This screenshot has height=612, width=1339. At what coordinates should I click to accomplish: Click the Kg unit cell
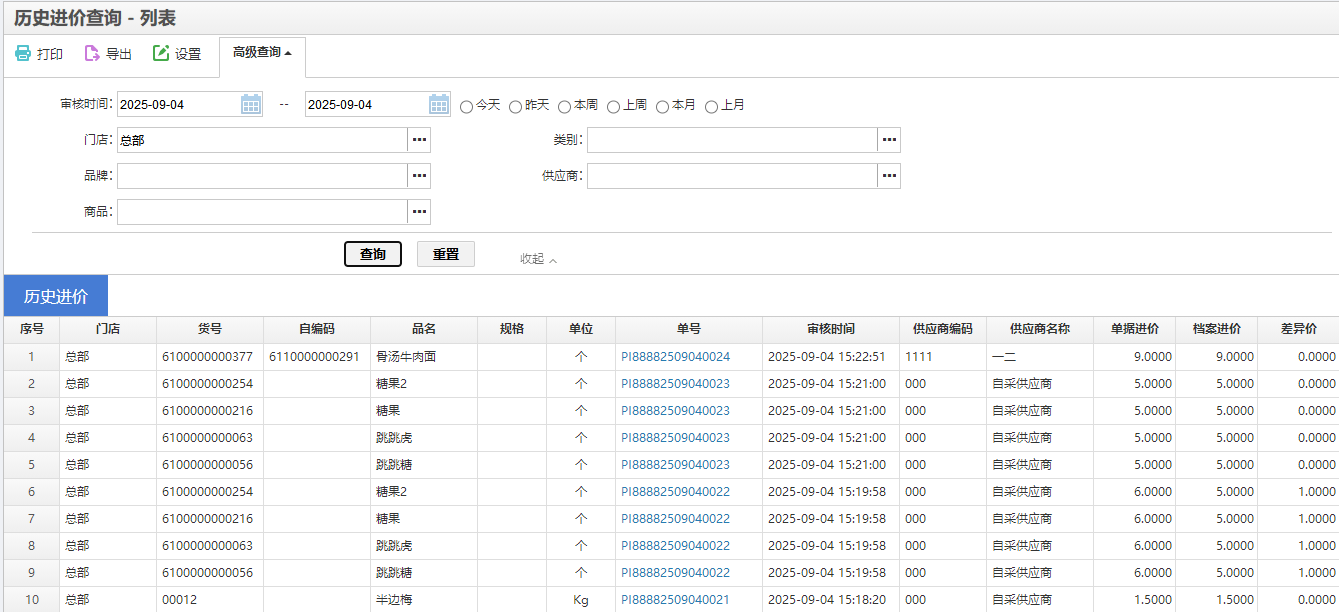(x=581, y=600)
